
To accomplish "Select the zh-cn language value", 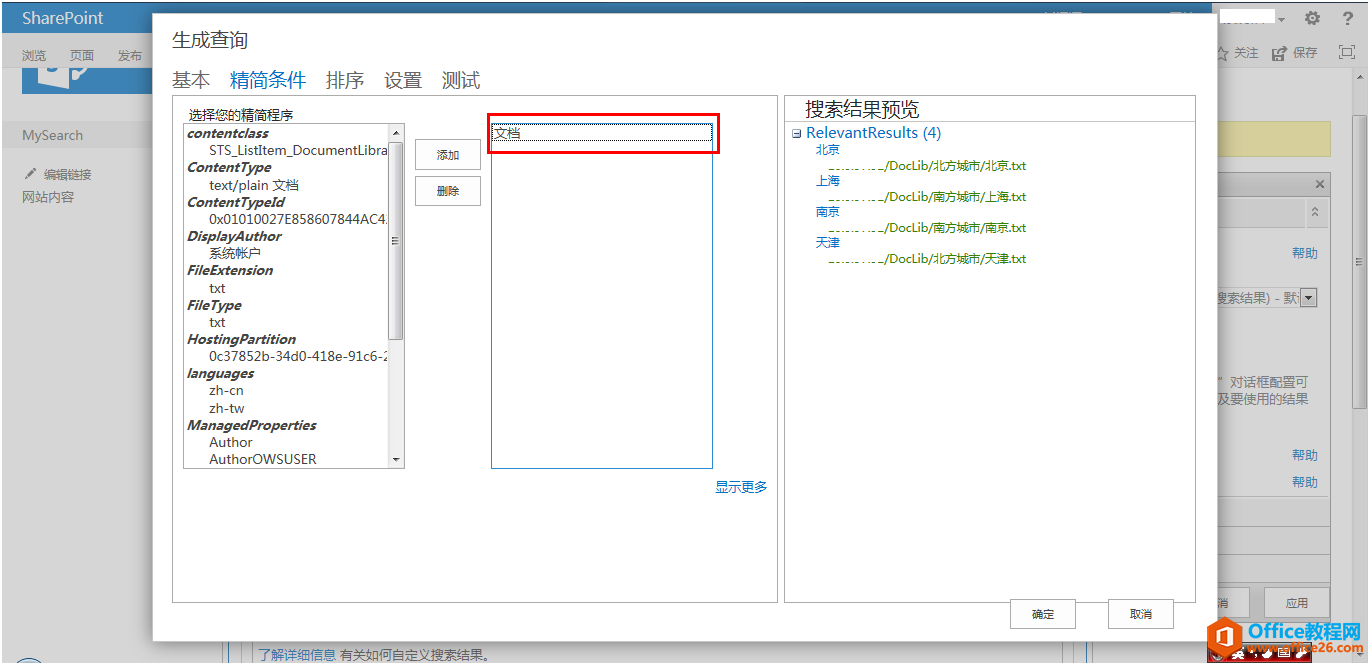I will click(226, 390).
